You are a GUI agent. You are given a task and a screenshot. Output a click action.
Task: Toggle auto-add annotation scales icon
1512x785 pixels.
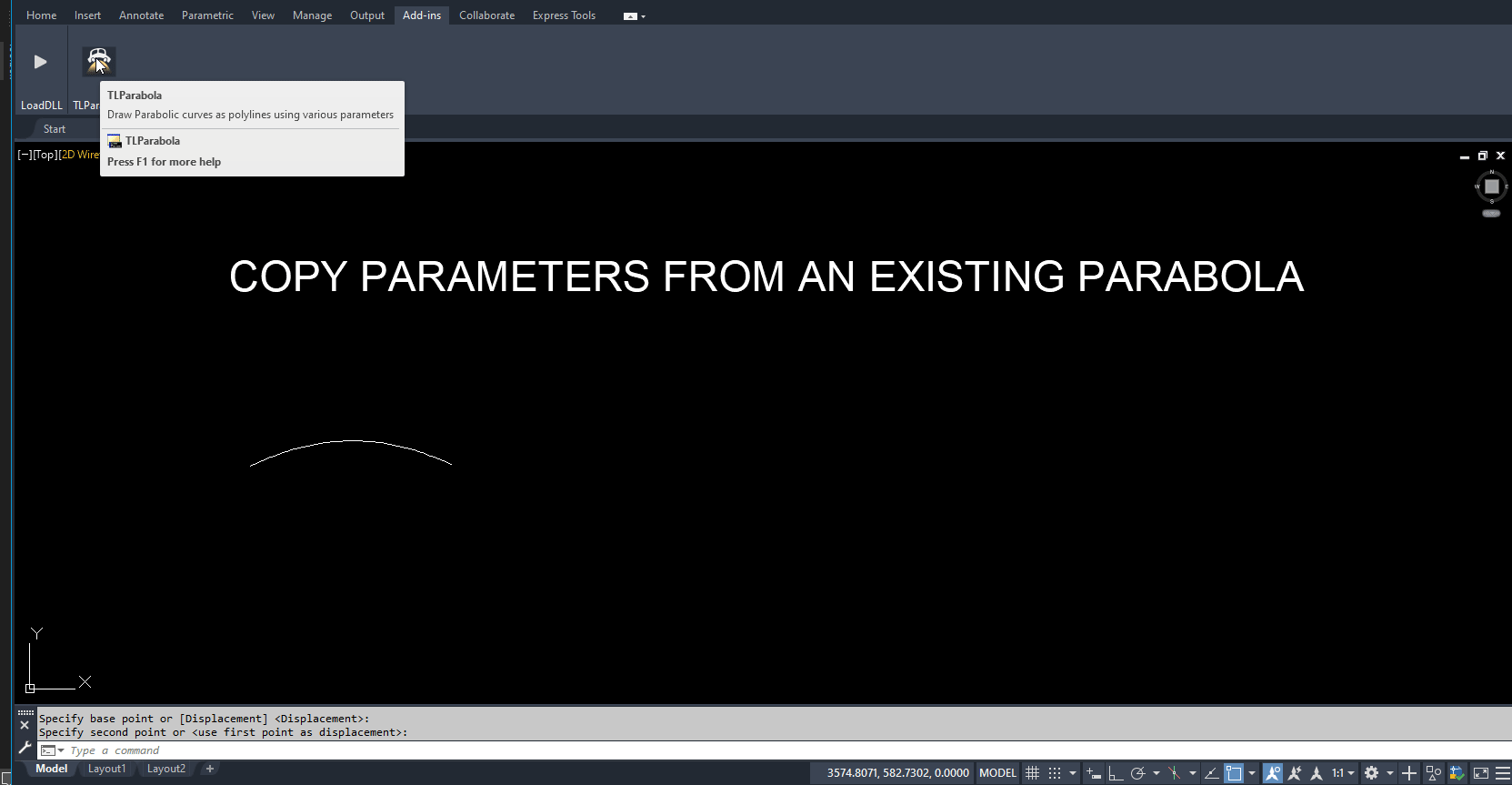[1295, 773]
